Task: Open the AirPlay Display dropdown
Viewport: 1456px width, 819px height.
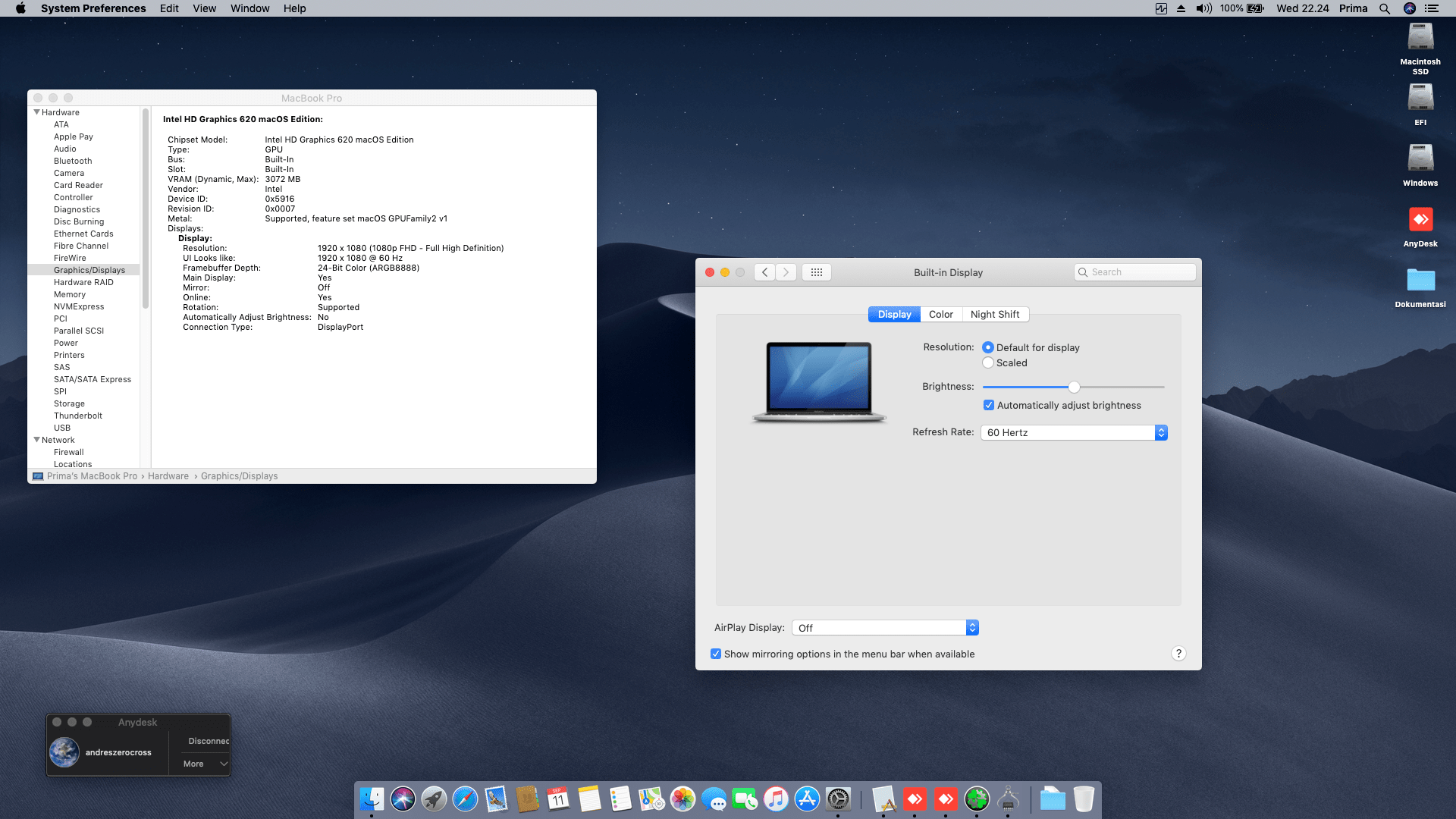Action: 885,628
